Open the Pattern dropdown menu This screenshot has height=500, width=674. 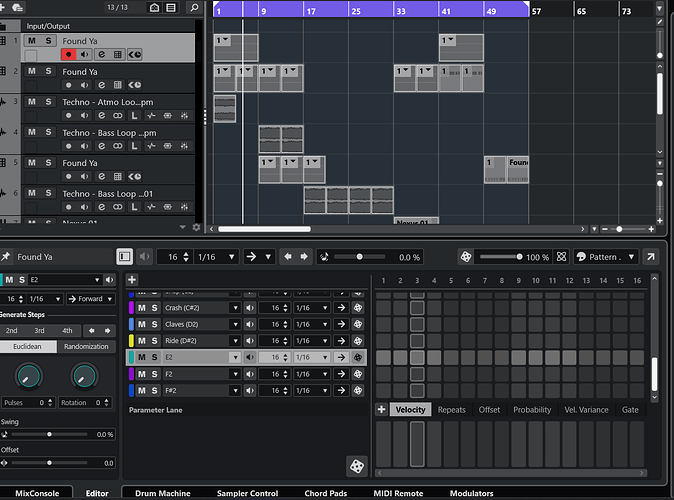[x=606, y=257]
